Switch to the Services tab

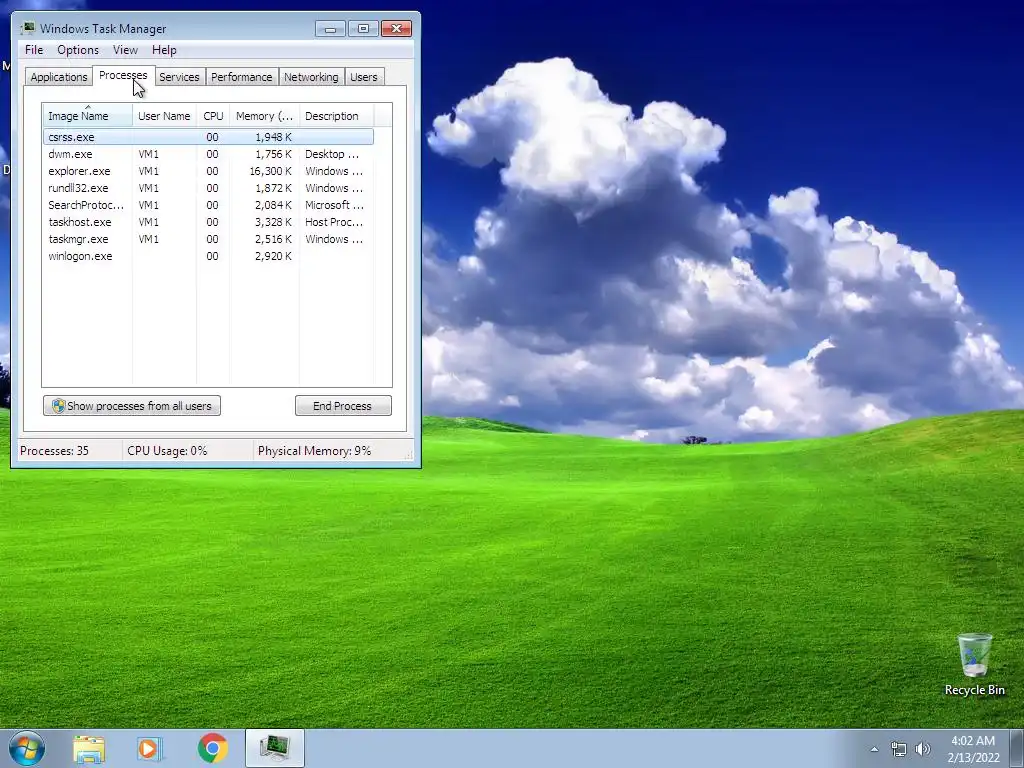coord(179,77)
